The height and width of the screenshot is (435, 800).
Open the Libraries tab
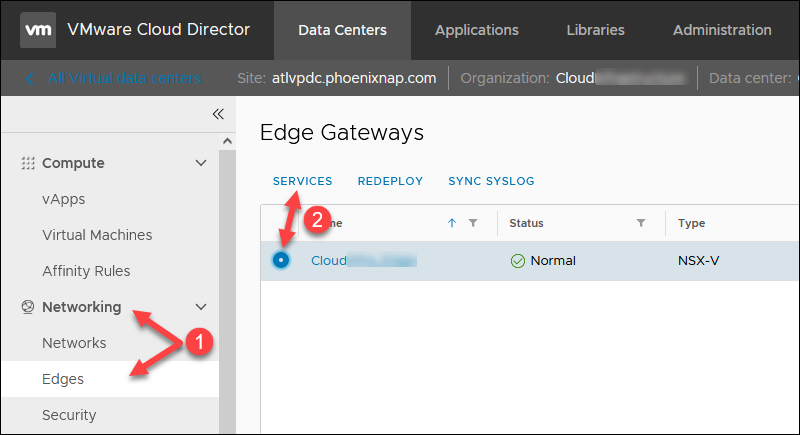pos(595,30)
